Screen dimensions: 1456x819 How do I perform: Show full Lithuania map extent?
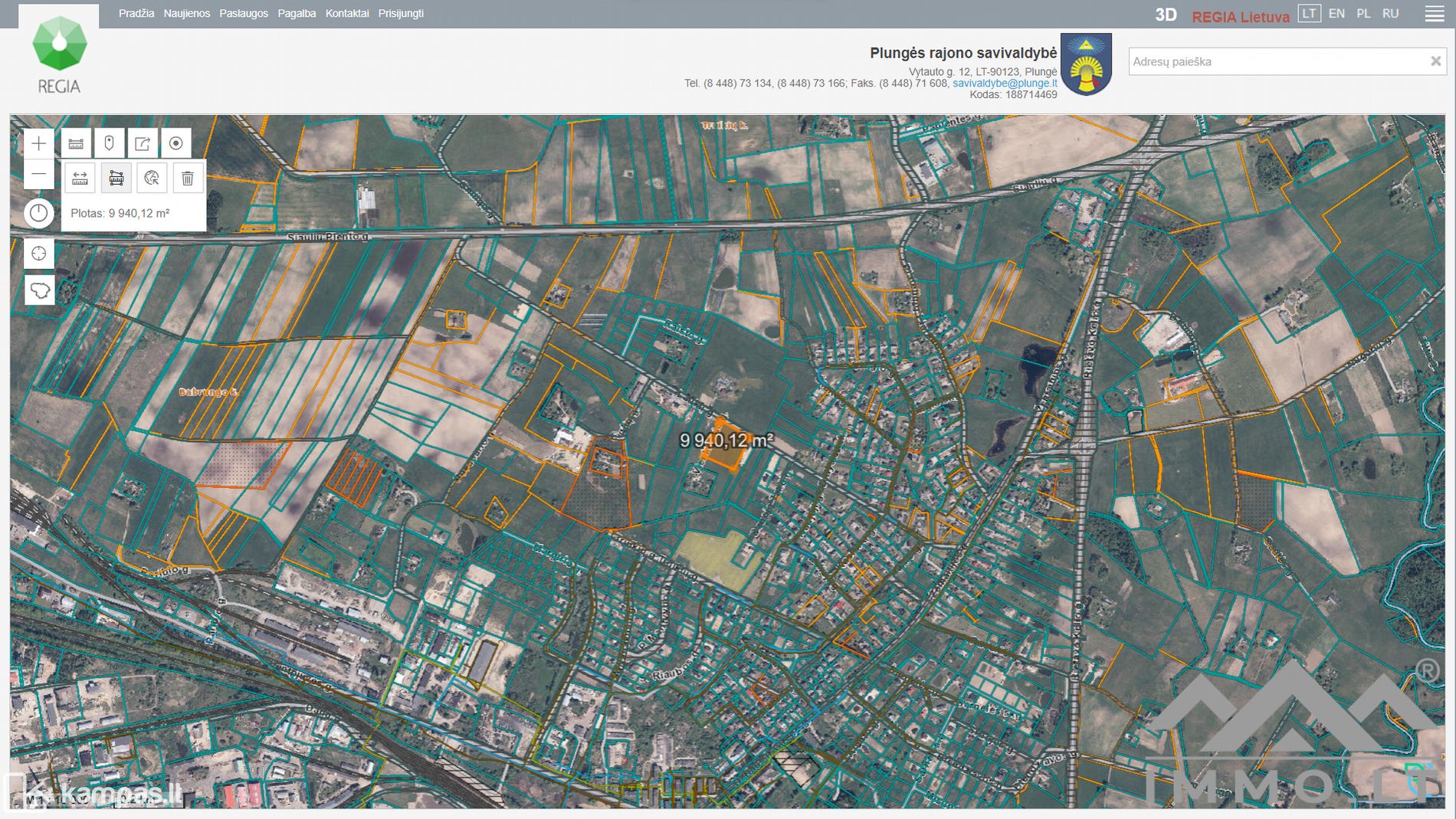coord(39,290)
